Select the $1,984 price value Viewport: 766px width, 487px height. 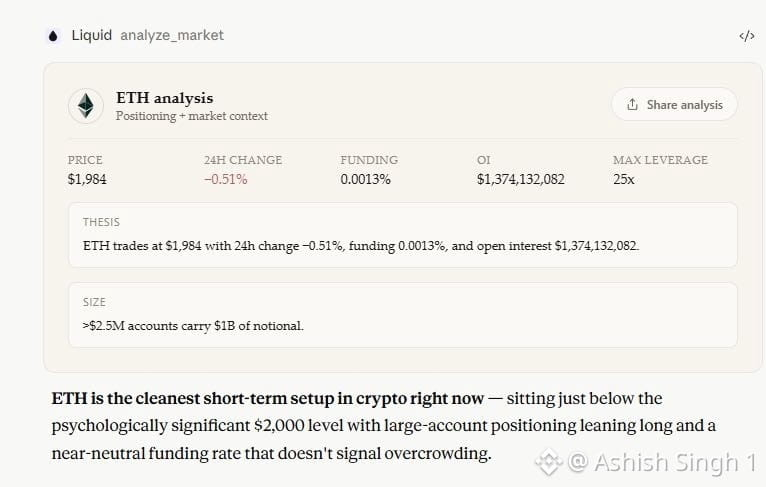pyautogui.click(x=87, y=179)
